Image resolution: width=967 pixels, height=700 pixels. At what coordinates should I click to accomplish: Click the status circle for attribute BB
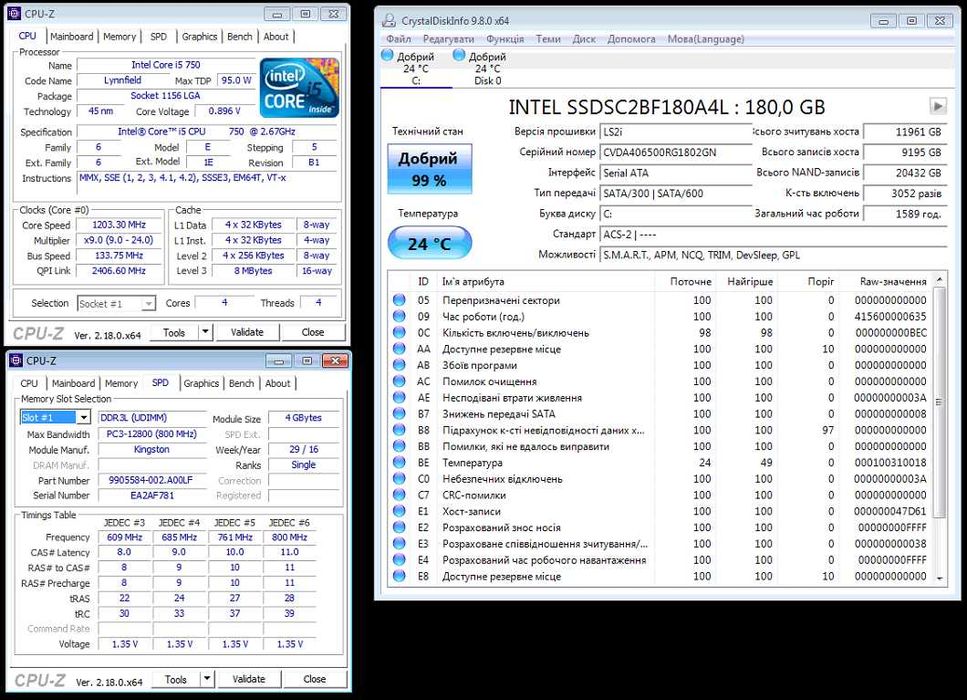pos(399,446)
